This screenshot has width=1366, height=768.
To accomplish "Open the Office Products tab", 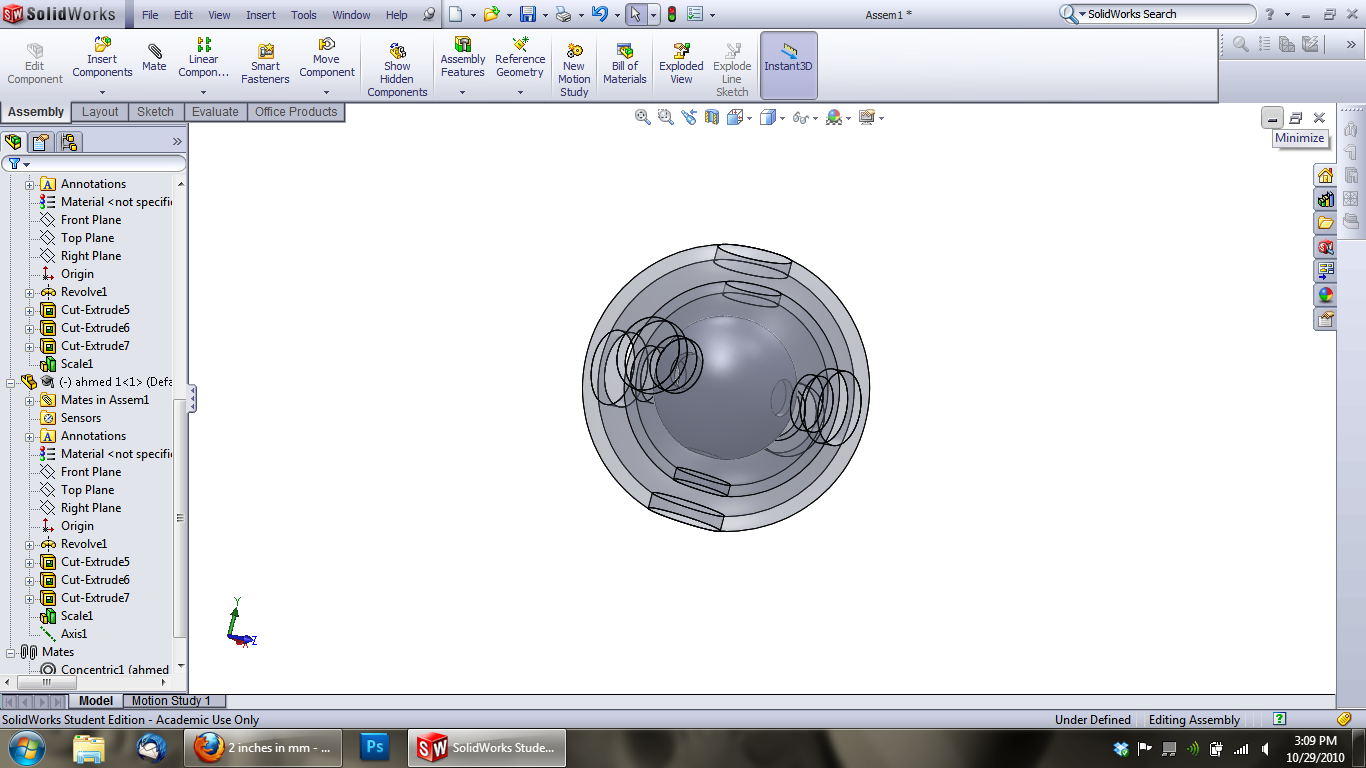I will [x=296, y=112].
